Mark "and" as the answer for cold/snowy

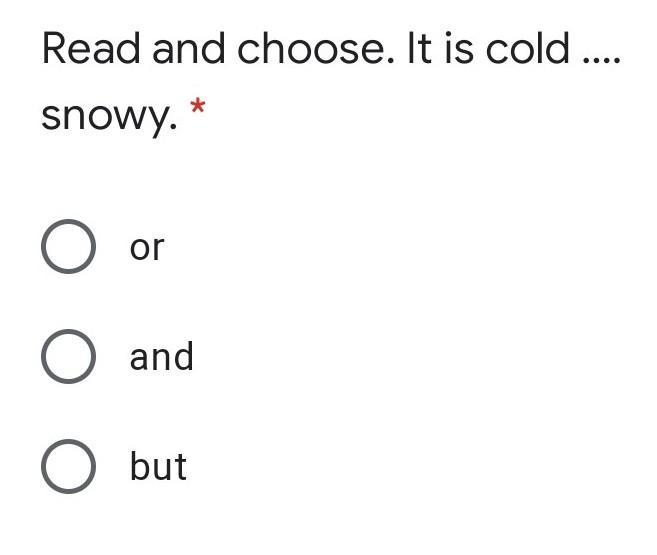pos(69,357)
